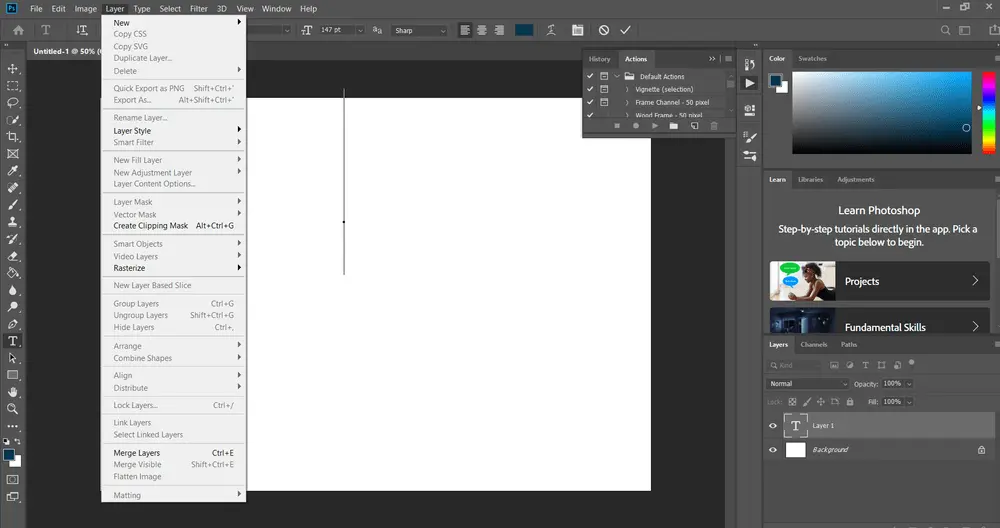Open anti-aliasing Sharp dropdown
The image size is (1000, 528).
pos(420,30)
